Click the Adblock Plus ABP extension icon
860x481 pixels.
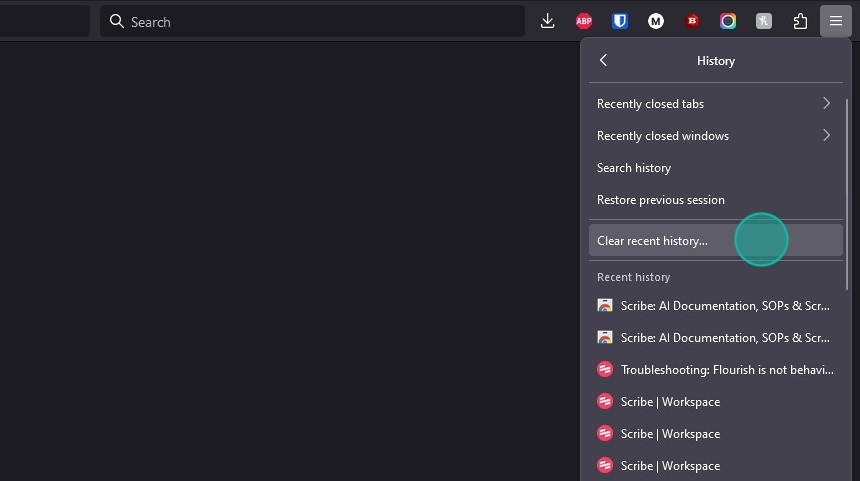[x=584, y=21]
